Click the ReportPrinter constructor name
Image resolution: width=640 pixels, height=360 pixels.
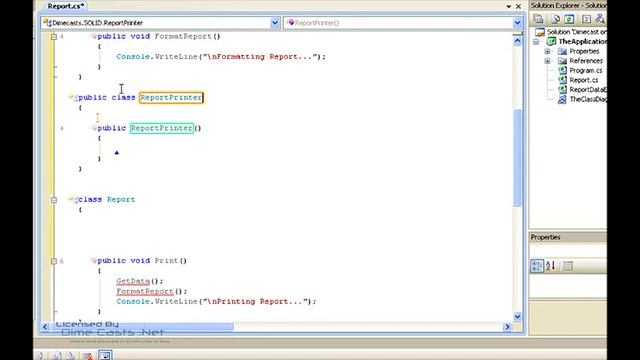click(162, 128)
